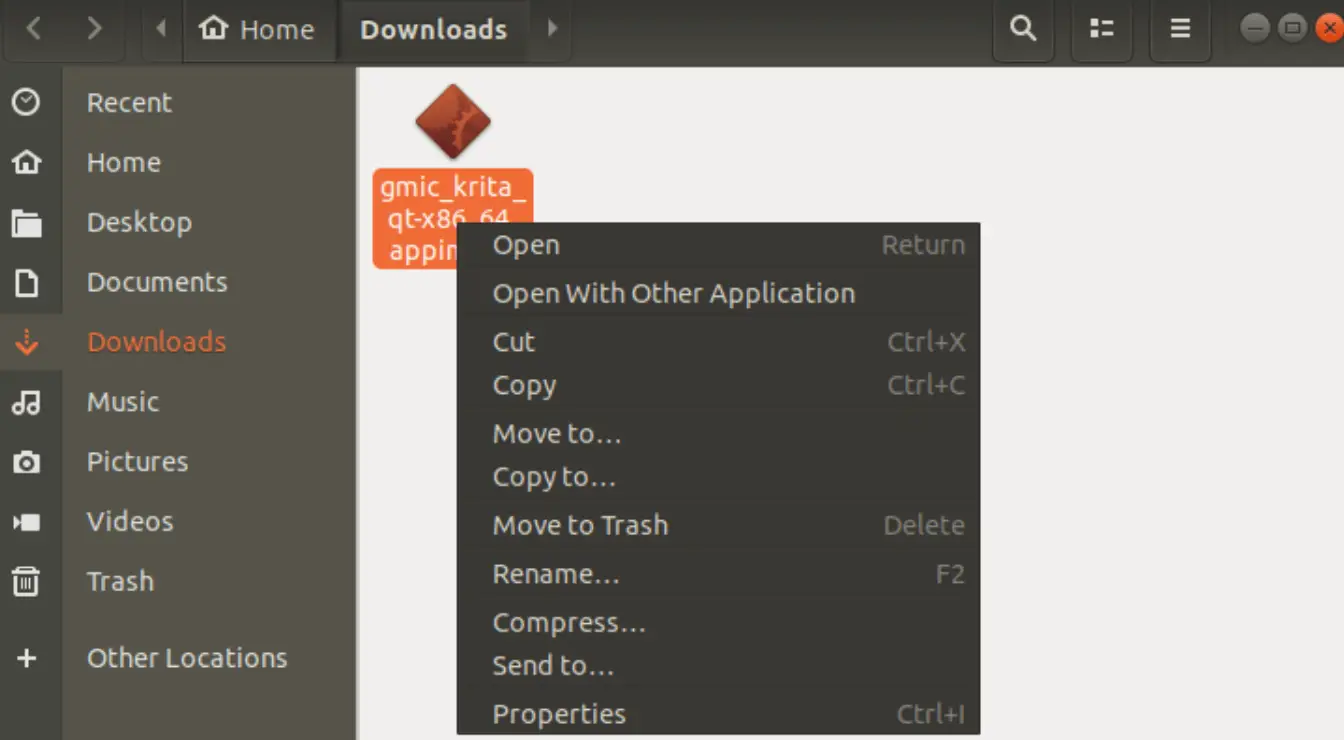Image resolution: width=1344 pixels, height=740 pixels.
Task: Maximize the Files window
Action: point(1293,28)
